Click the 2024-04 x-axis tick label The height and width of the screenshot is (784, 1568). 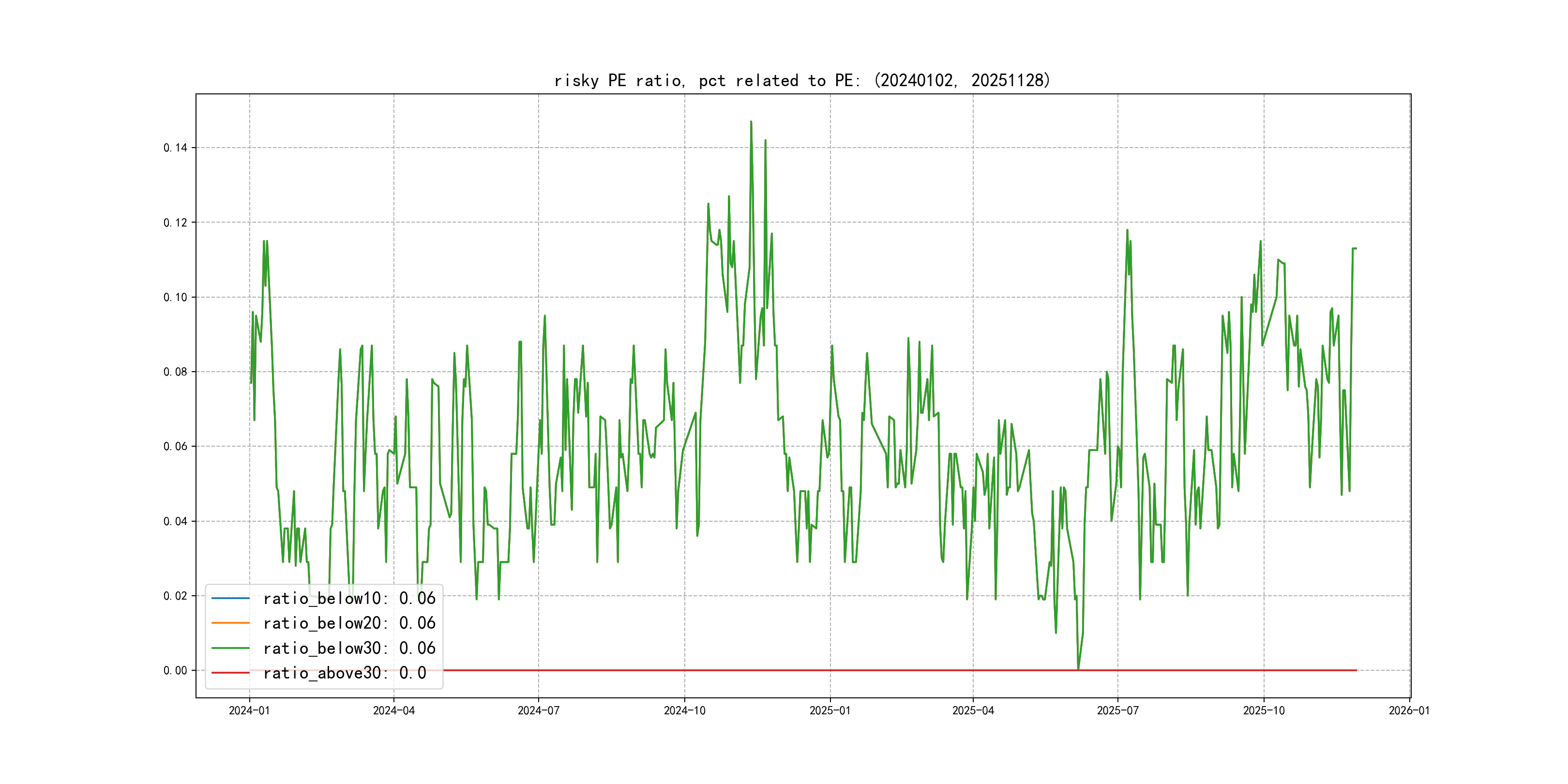[394, 710]
